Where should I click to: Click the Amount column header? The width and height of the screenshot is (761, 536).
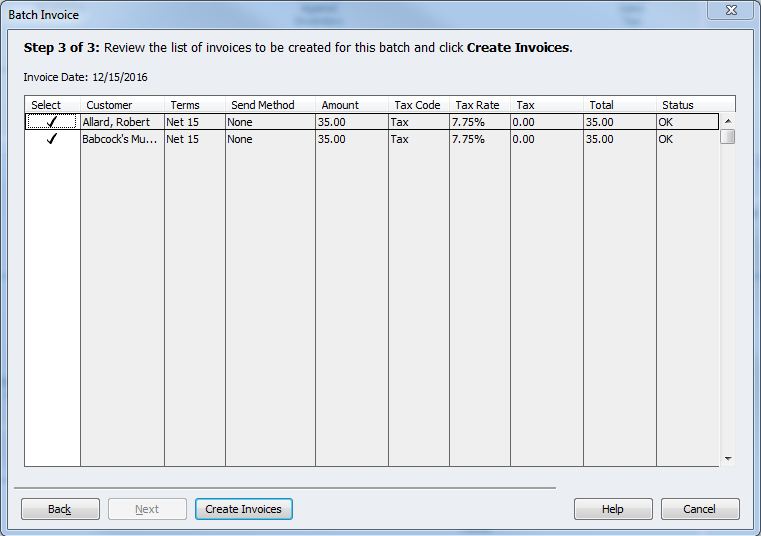tap(340, 105)
